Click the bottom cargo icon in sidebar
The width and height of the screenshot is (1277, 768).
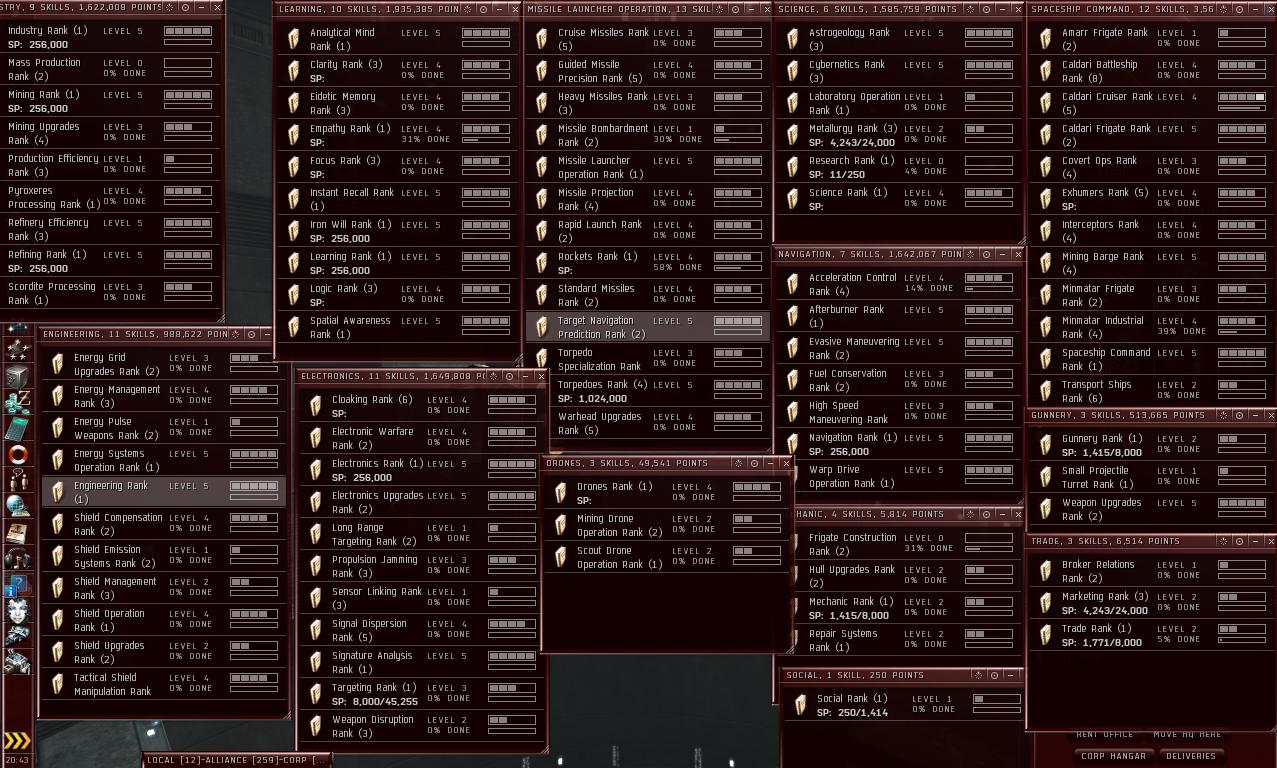(17, 659)
